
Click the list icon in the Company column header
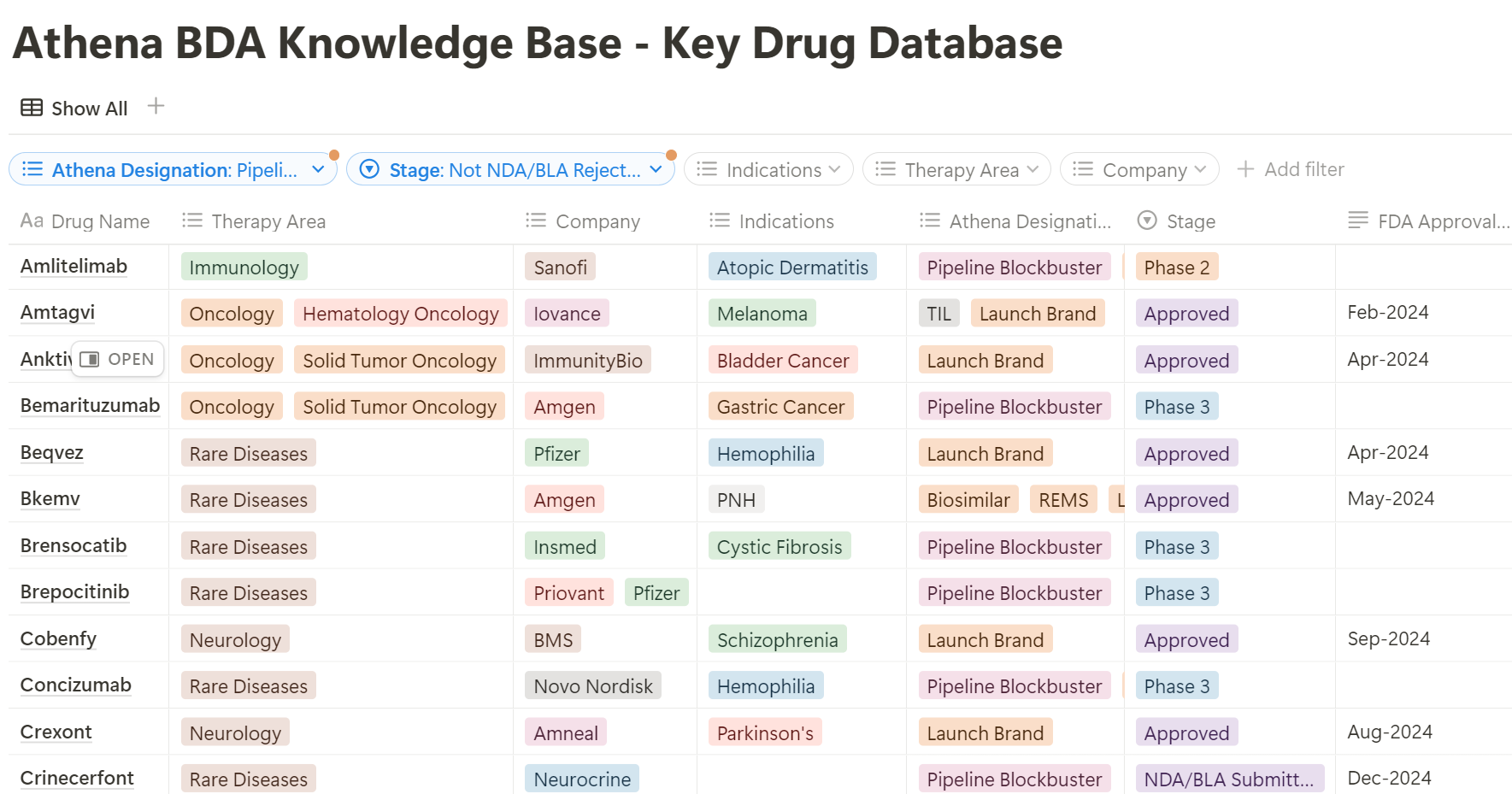535,221
